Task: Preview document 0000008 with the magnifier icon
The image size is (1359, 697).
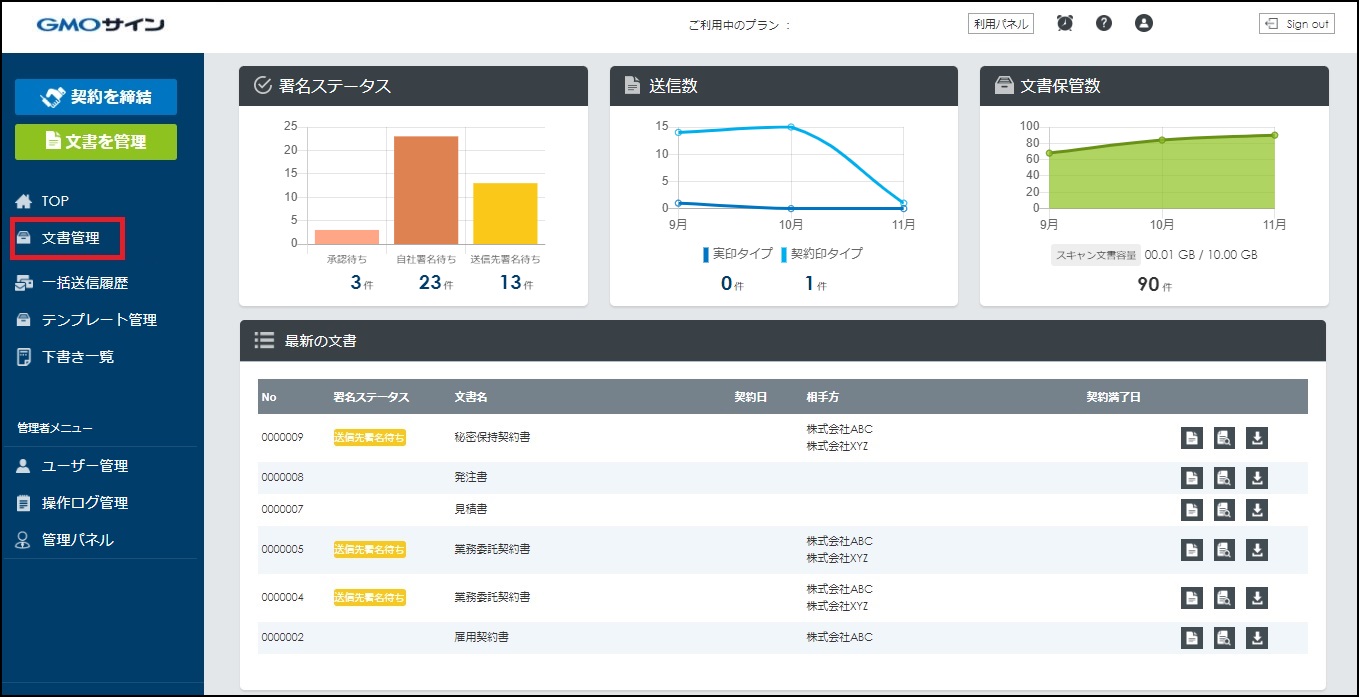Action: click(1224, 478)
